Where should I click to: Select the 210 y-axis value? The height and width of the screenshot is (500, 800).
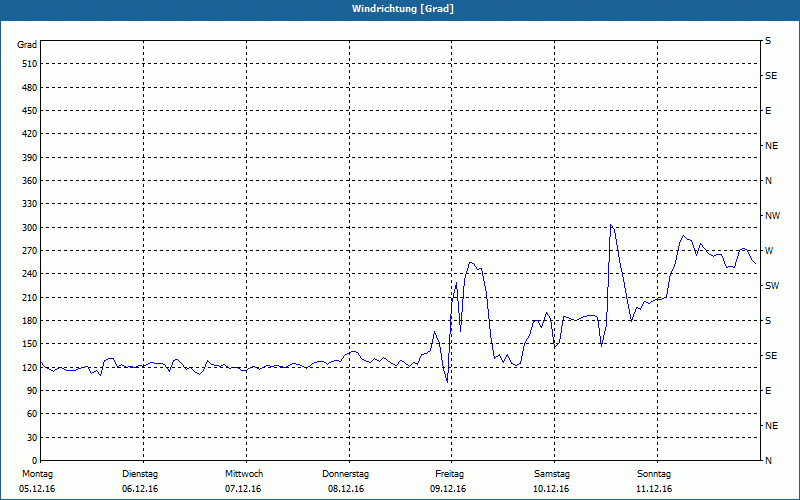pyautogui.click(x=30, y=297)
